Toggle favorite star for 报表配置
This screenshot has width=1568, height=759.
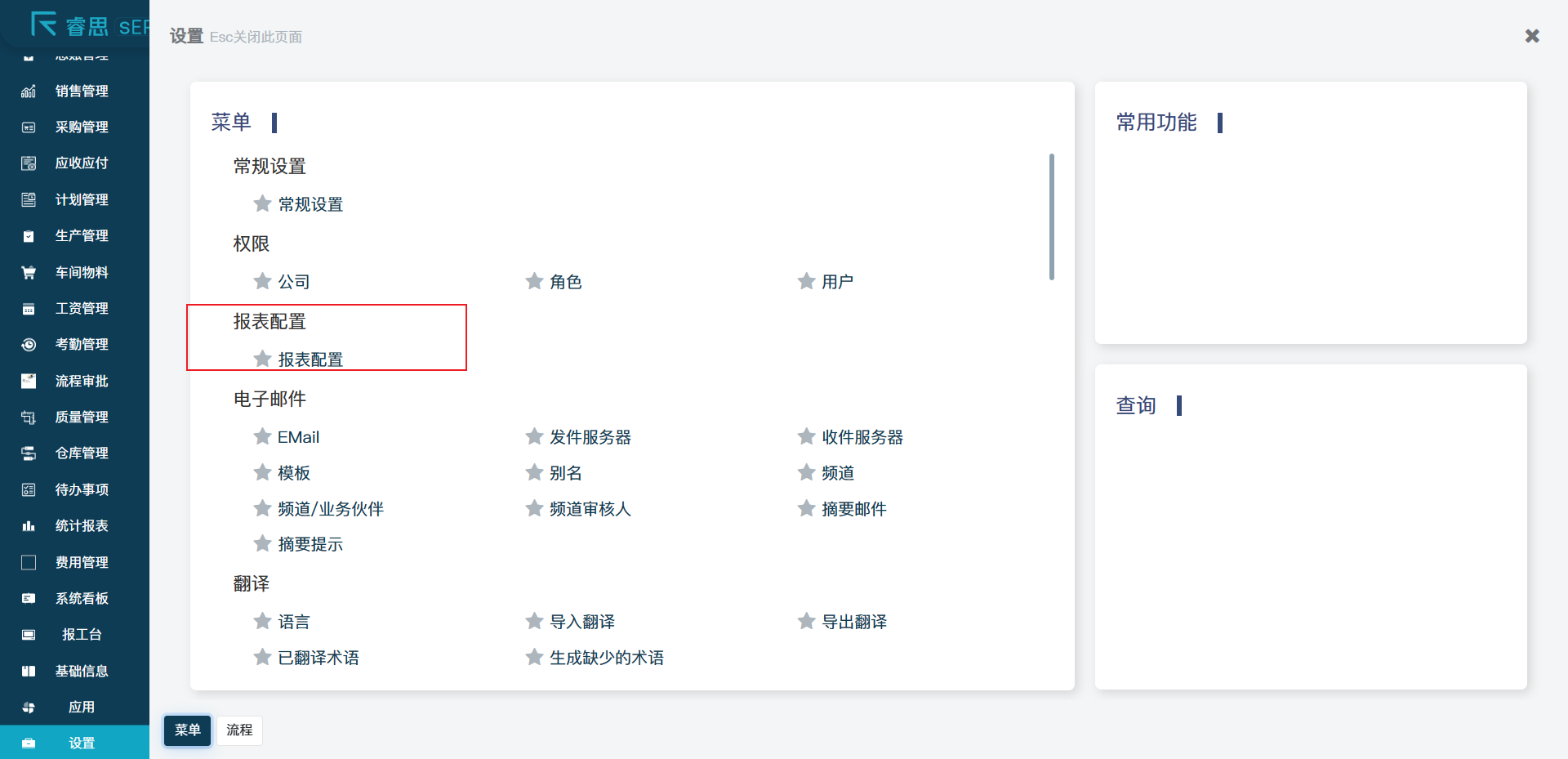tap(262, 359)
